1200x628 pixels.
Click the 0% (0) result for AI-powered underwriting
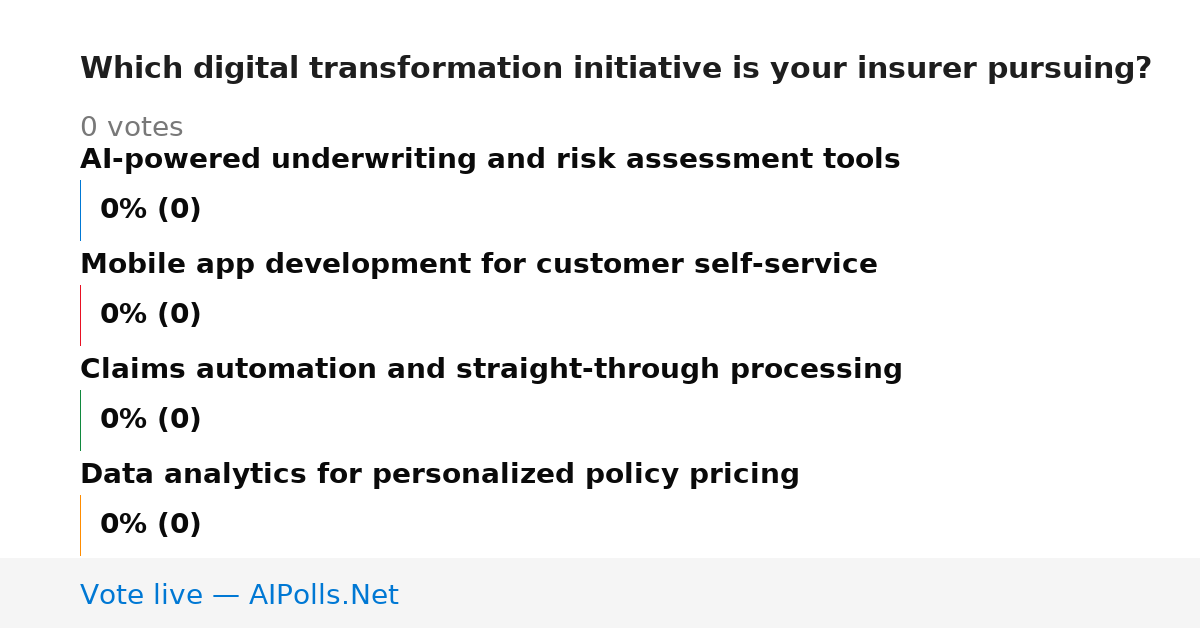coord(151,210)
